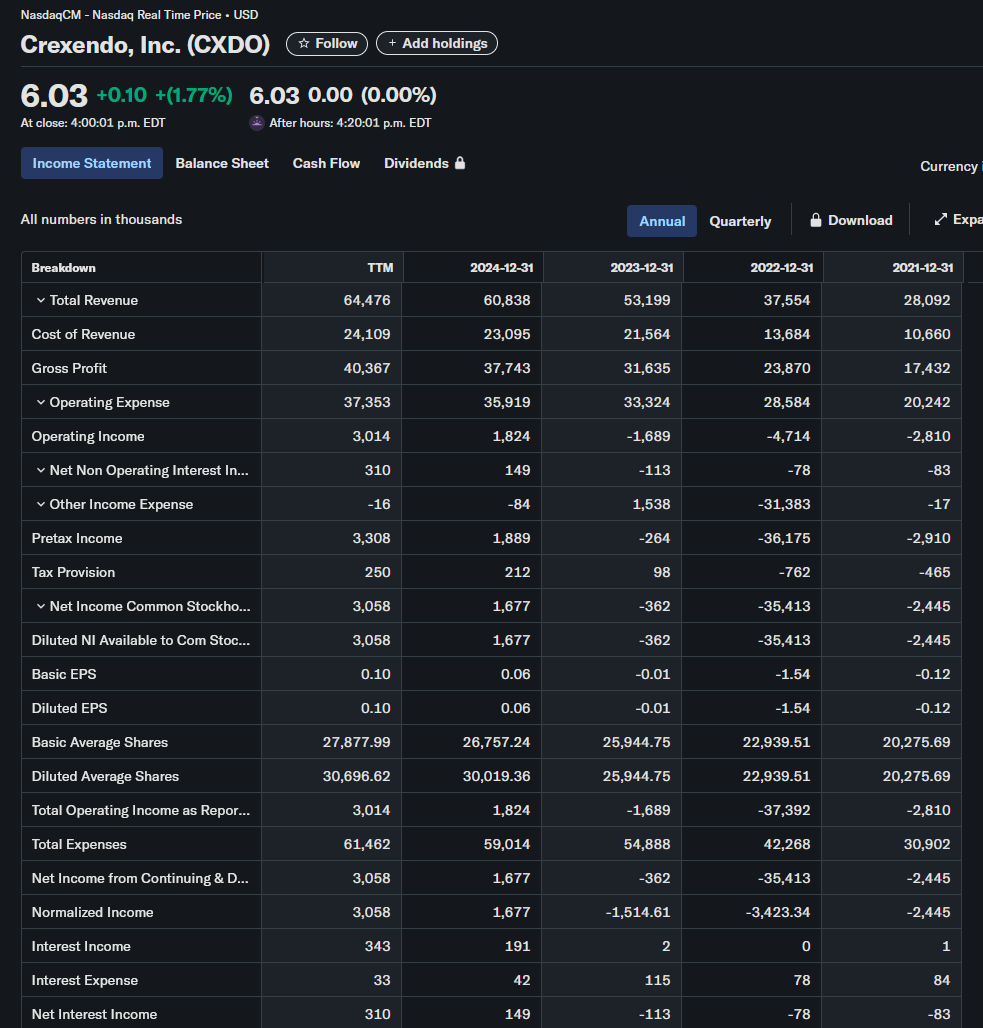This screenshot has height=1028, width=983.
Task: Expand the Other Income Expense row
Action: click(x=41, y=504)
